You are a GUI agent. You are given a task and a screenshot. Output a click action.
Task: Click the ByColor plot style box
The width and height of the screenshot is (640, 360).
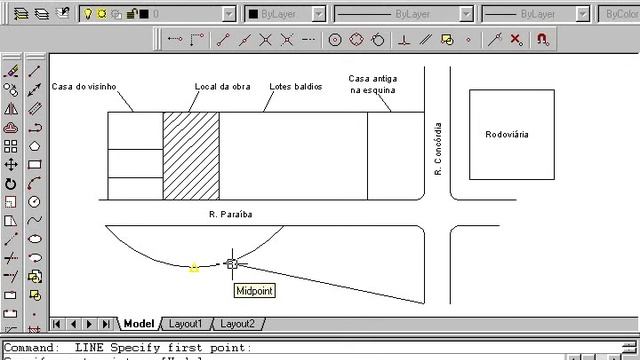tap(620, 14)
